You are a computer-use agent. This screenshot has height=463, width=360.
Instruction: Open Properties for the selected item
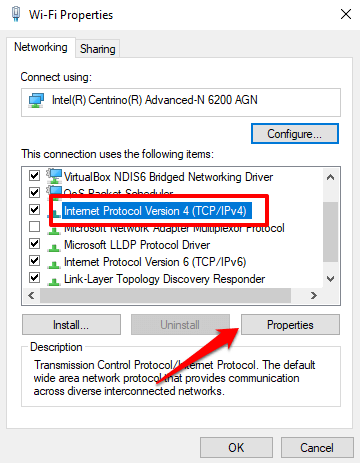tap(290, 325)
